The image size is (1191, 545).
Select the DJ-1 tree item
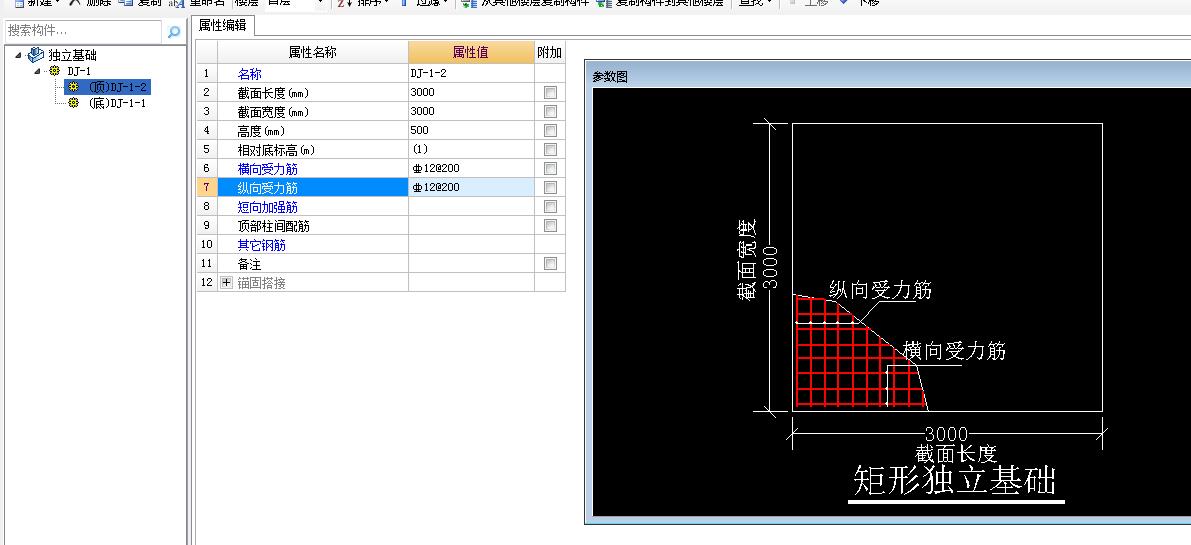(x=80, y=71)
